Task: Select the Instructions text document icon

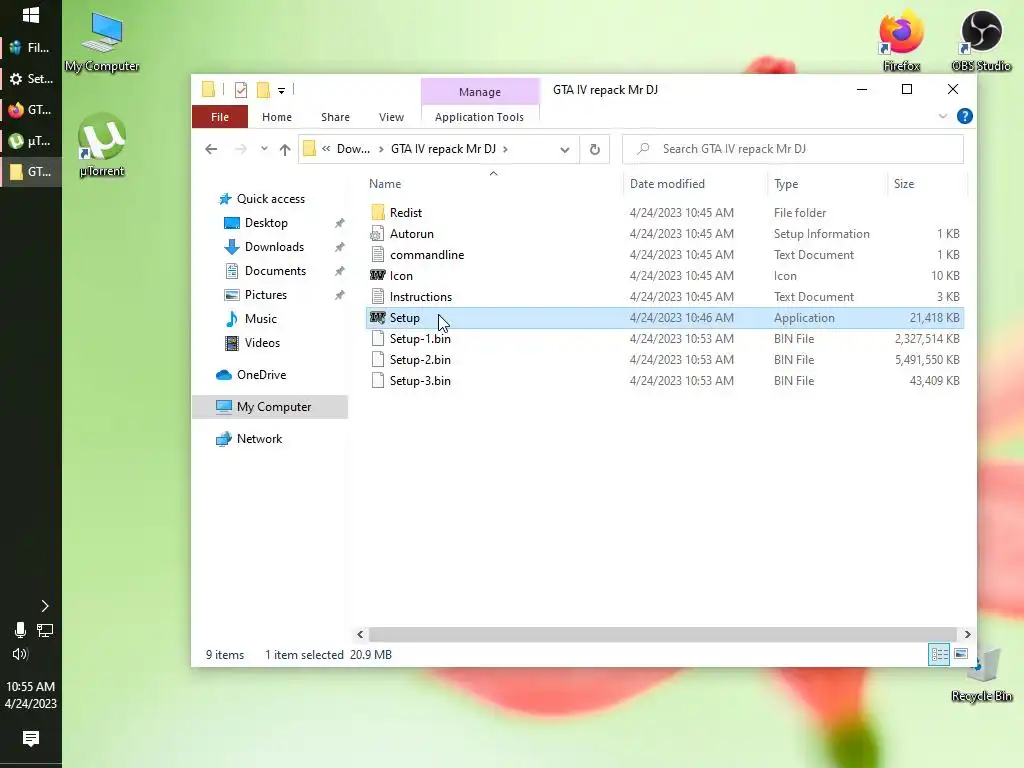Action: pyautogui.click(x=377, y=296)
